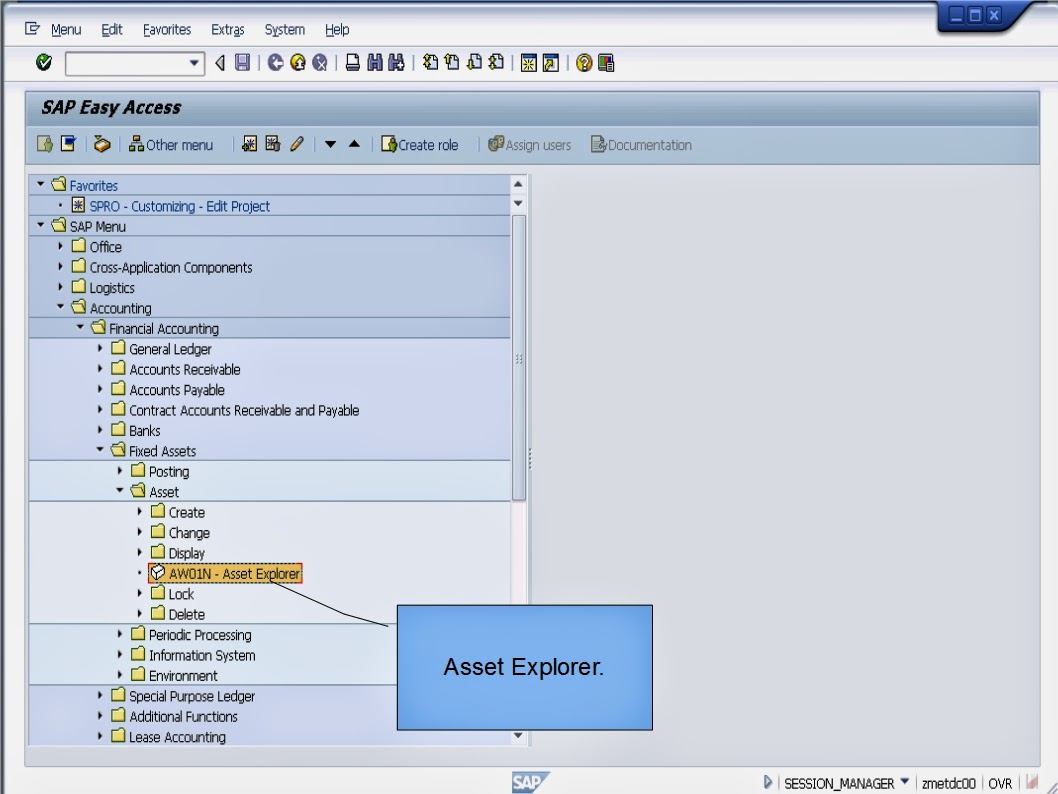This screenshot has width=1058, height=794.
Task: Open the Extras menu
Action: (x=227, y=29)
